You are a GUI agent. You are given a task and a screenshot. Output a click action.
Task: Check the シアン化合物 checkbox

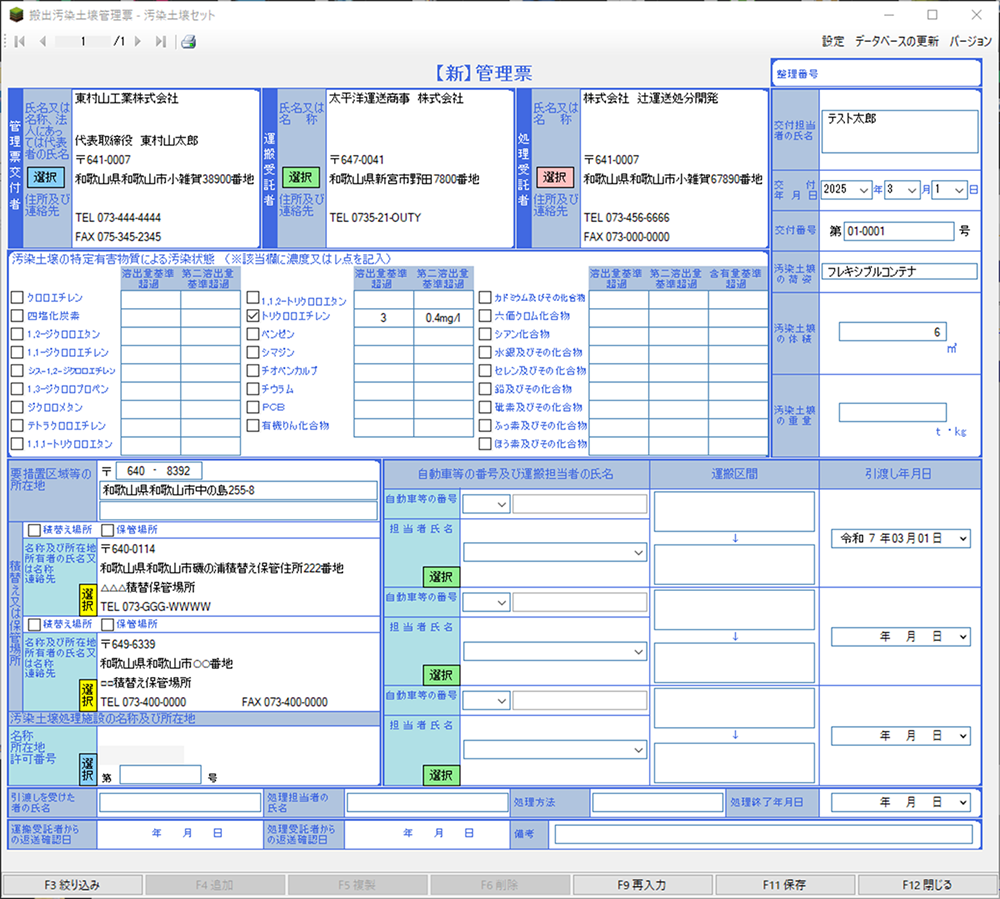485,334
